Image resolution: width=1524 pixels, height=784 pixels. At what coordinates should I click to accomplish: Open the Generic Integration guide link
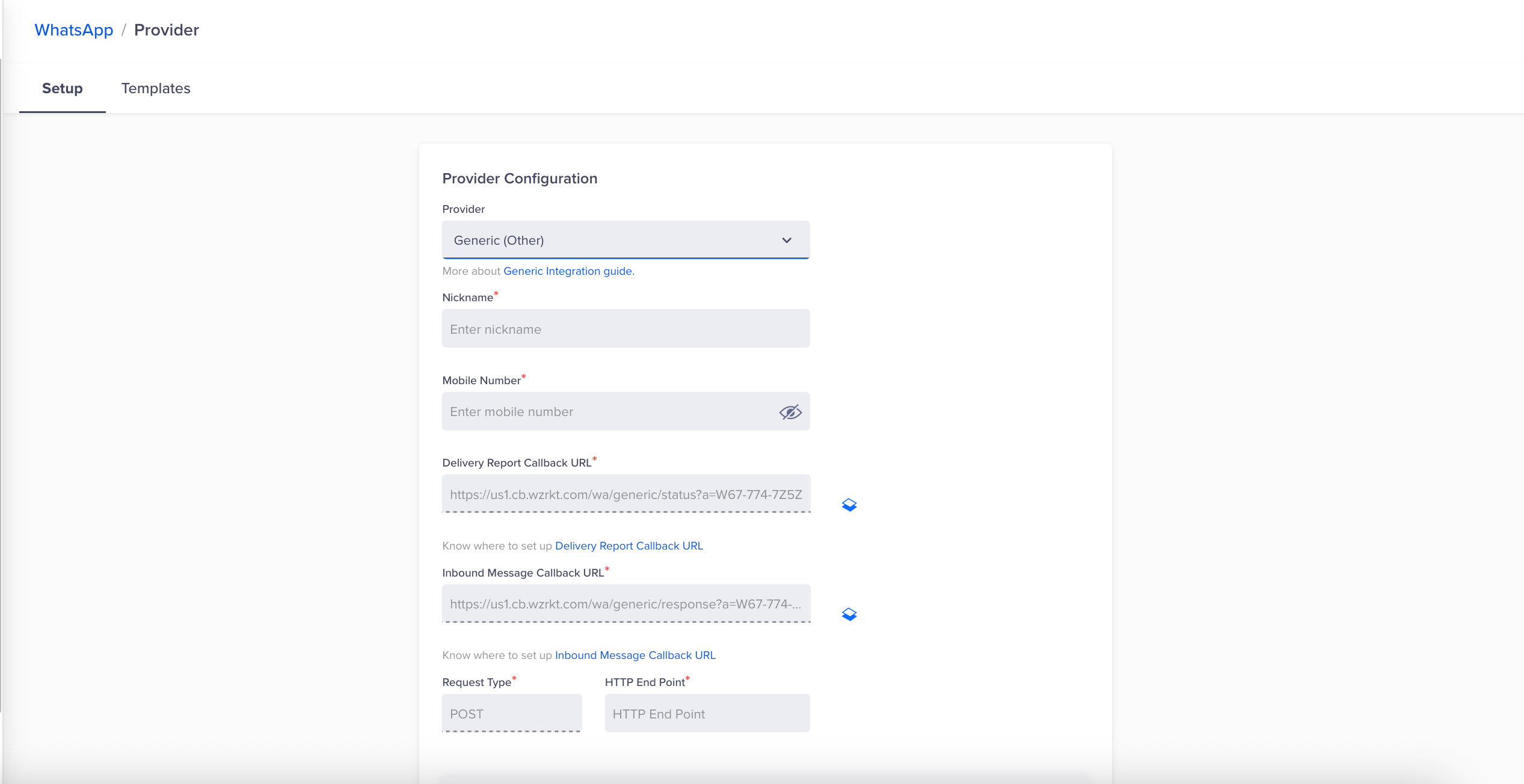coord(568,271)
